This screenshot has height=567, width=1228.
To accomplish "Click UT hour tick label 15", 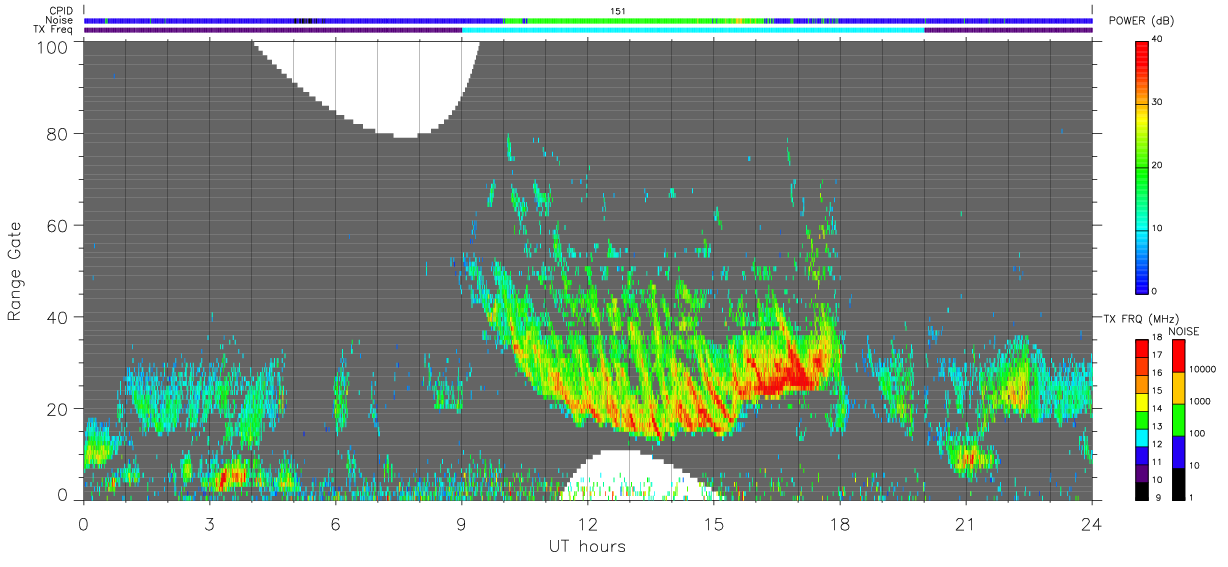I will (x=714, y=523).
